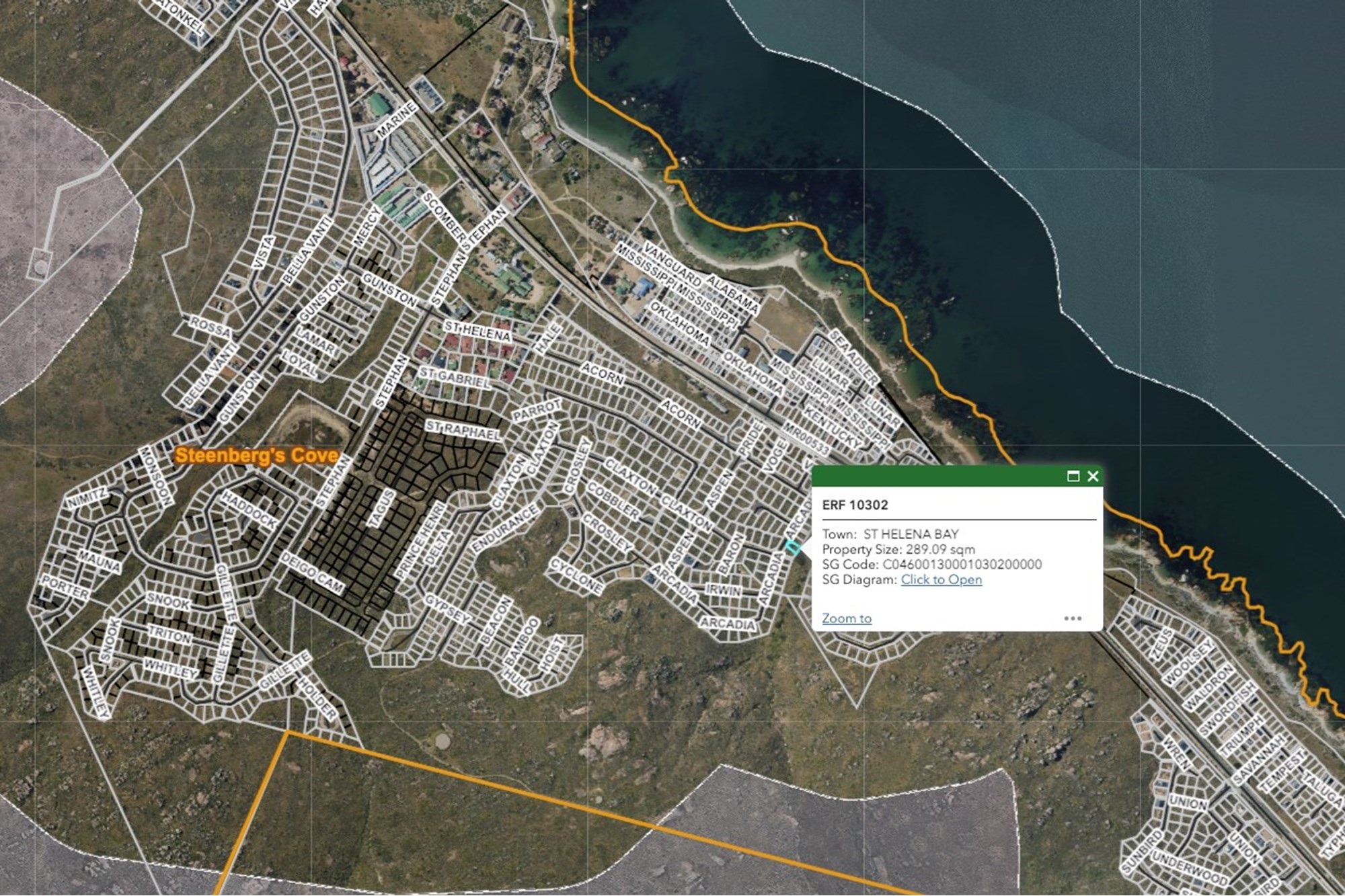This screenshot has width=1345, height=896.
Task: Click the HADDOCK street label
Action: coord(249,510)
